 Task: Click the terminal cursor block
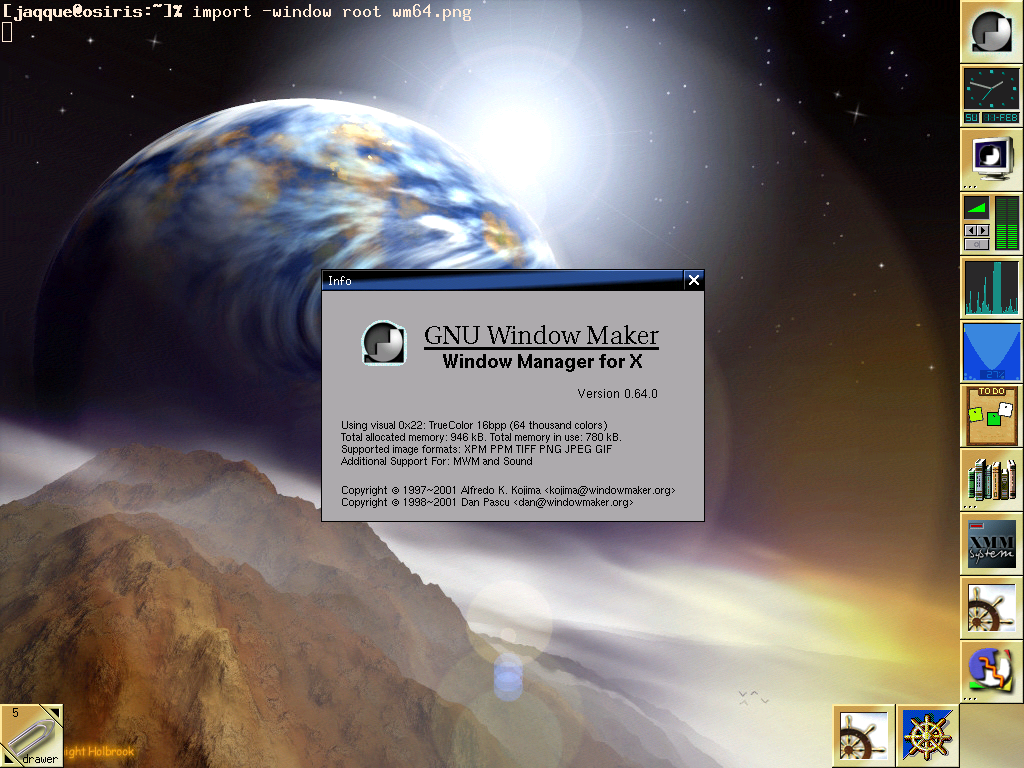pyautogui.click(x=7, y=32)
